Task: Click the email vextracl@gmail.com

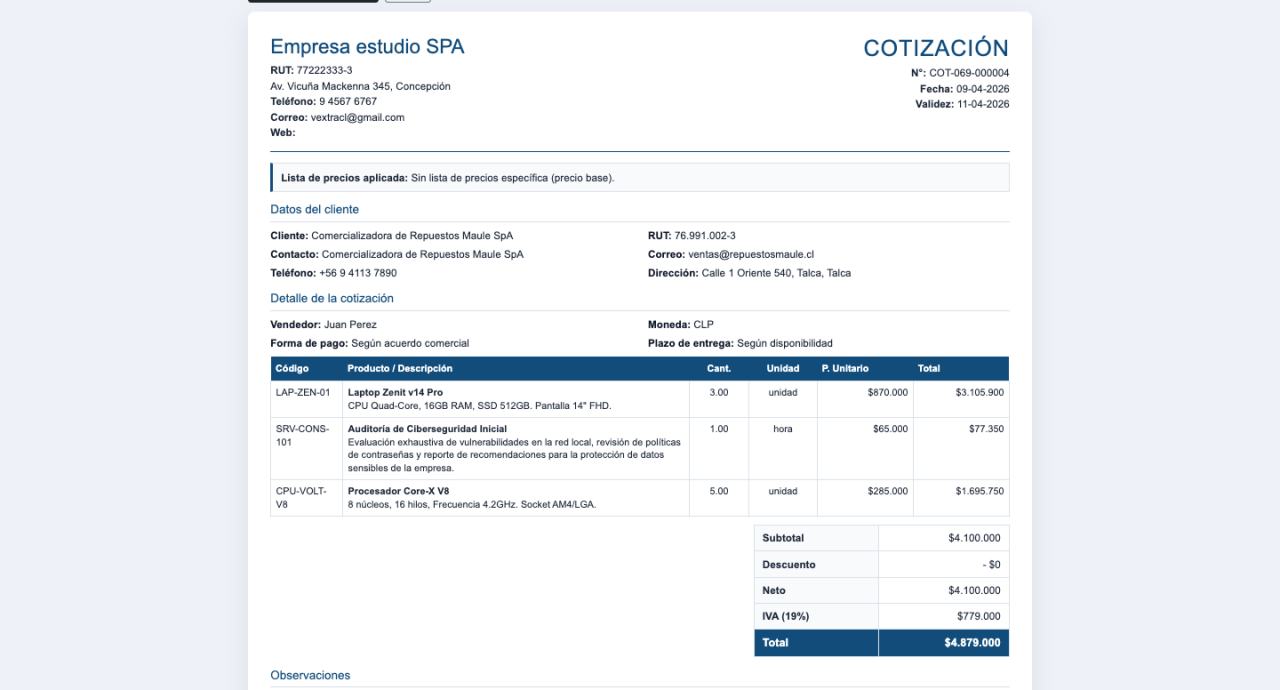Action: (358, 117)
